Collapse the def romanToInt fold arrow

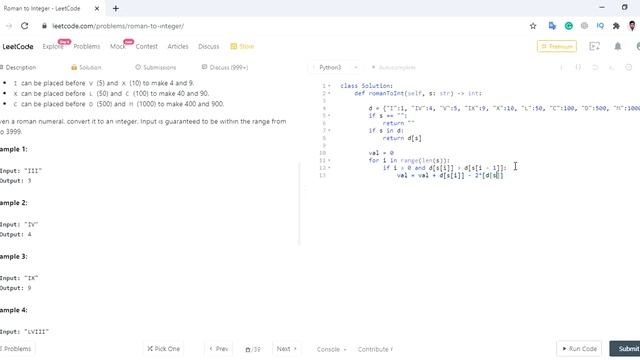(329, 93)
